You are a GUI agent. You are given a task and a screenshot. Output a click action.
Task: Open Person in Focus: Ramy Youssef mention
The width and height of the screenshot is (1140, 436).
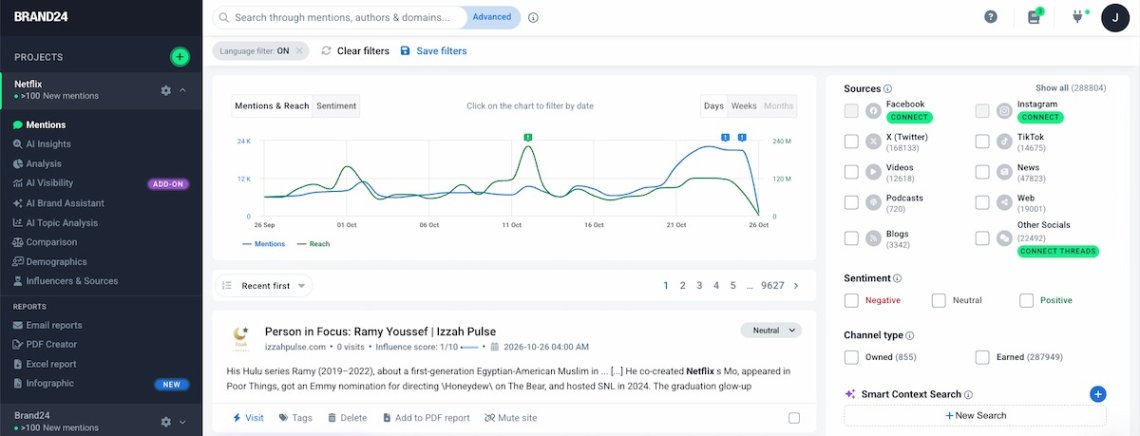(x=380, y=331)
